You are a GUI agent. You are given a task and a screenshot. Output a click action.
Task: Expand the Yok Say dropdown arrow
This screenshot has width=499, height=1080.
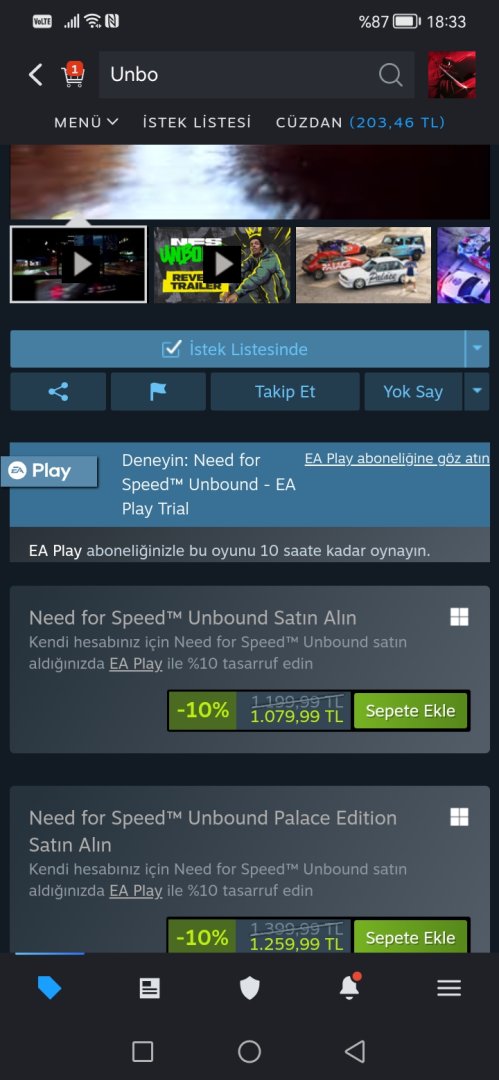476,392
